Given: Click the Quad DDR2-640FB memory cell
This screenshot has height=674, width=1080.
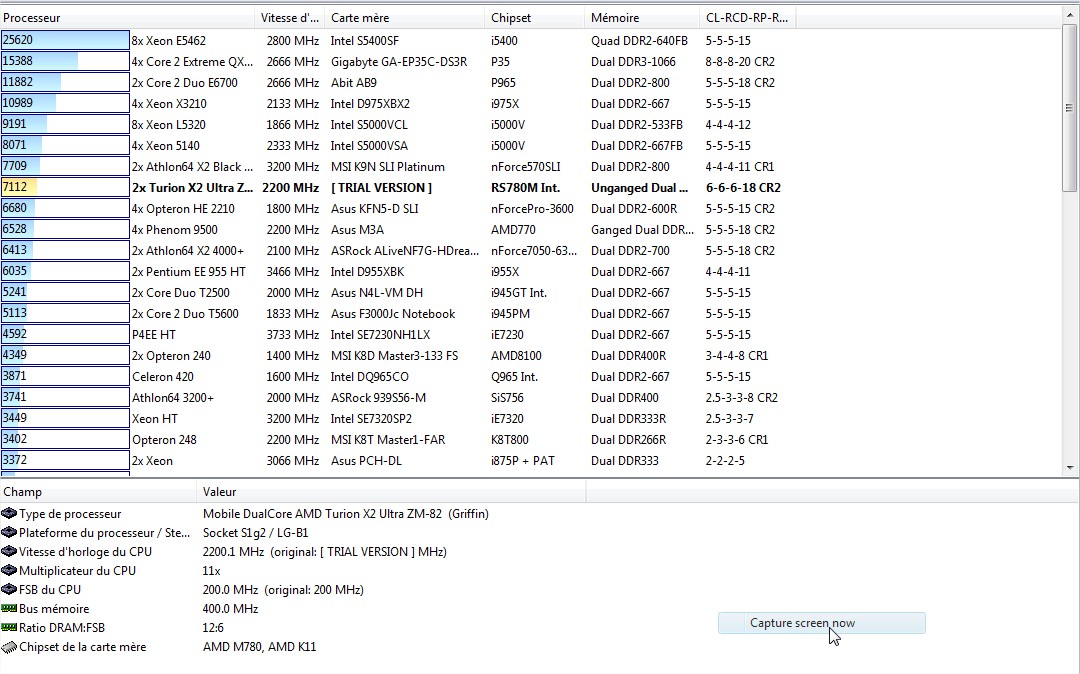Looking at the screenshot, I should tap(639, 41).
